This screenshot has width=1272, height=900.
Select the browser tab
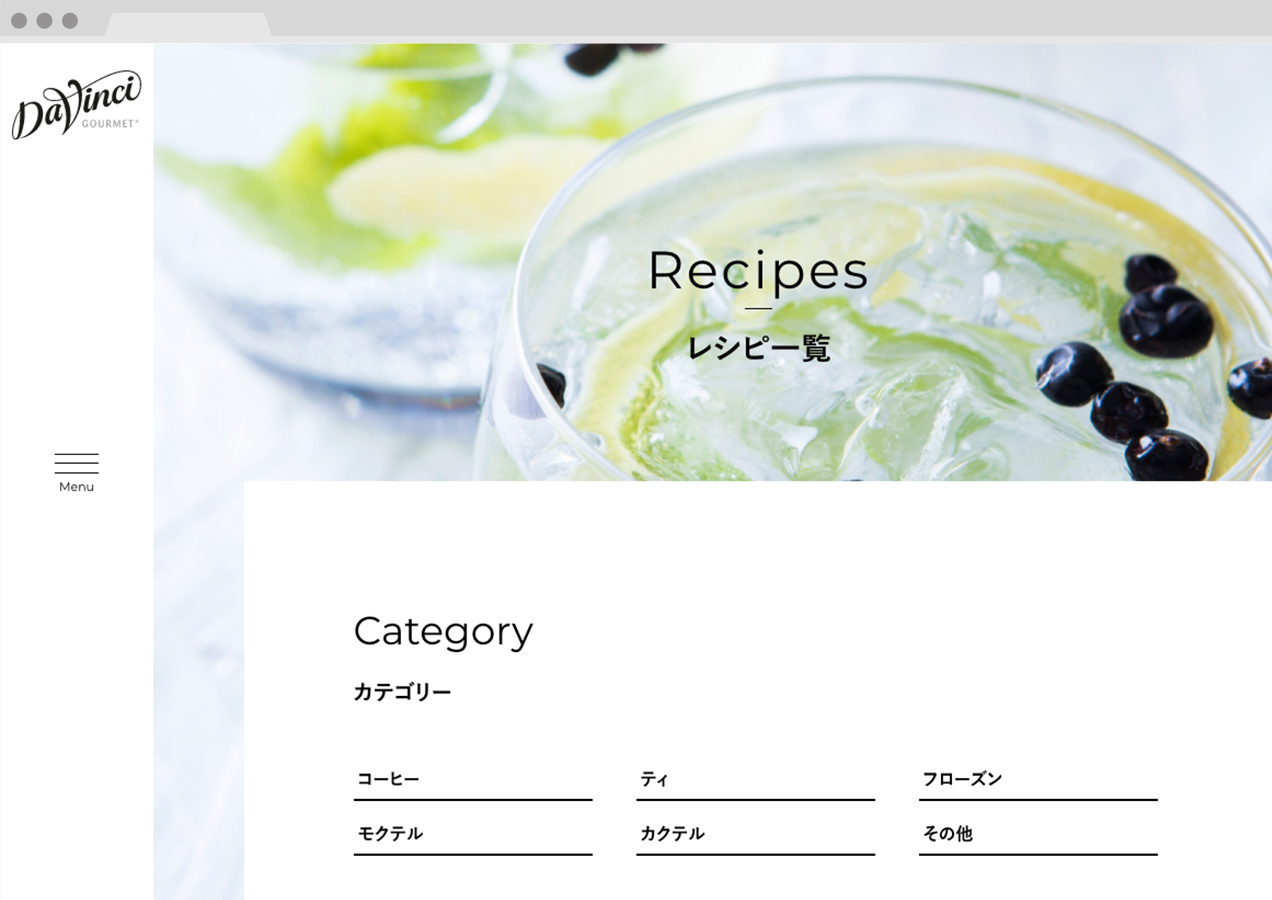point(187,25)
